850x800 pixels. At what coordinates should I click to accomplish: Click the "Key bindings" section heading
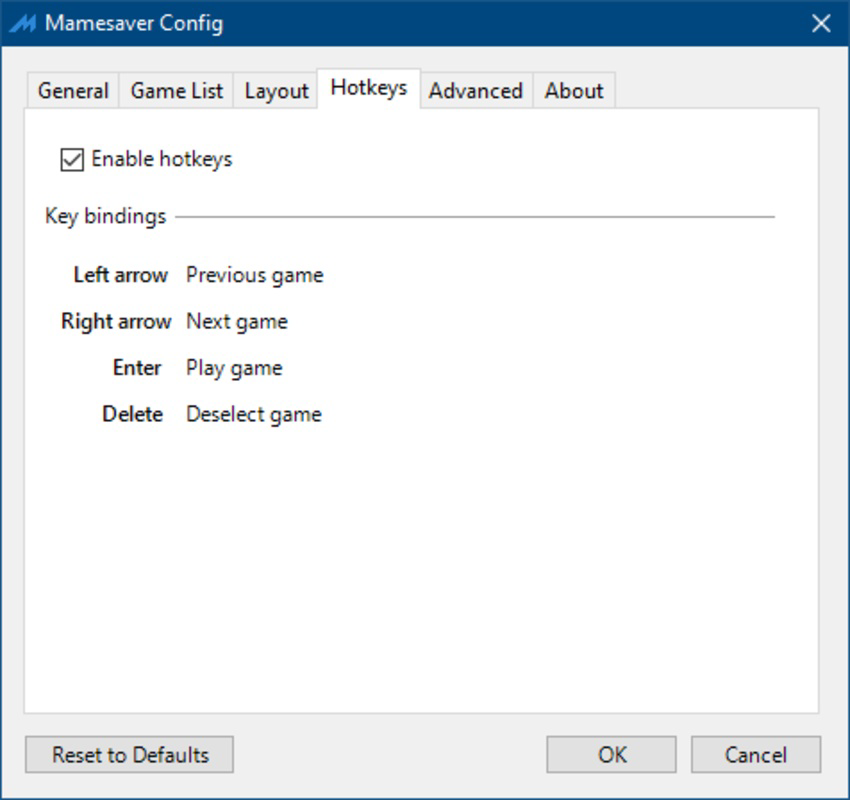click(106, 216)
